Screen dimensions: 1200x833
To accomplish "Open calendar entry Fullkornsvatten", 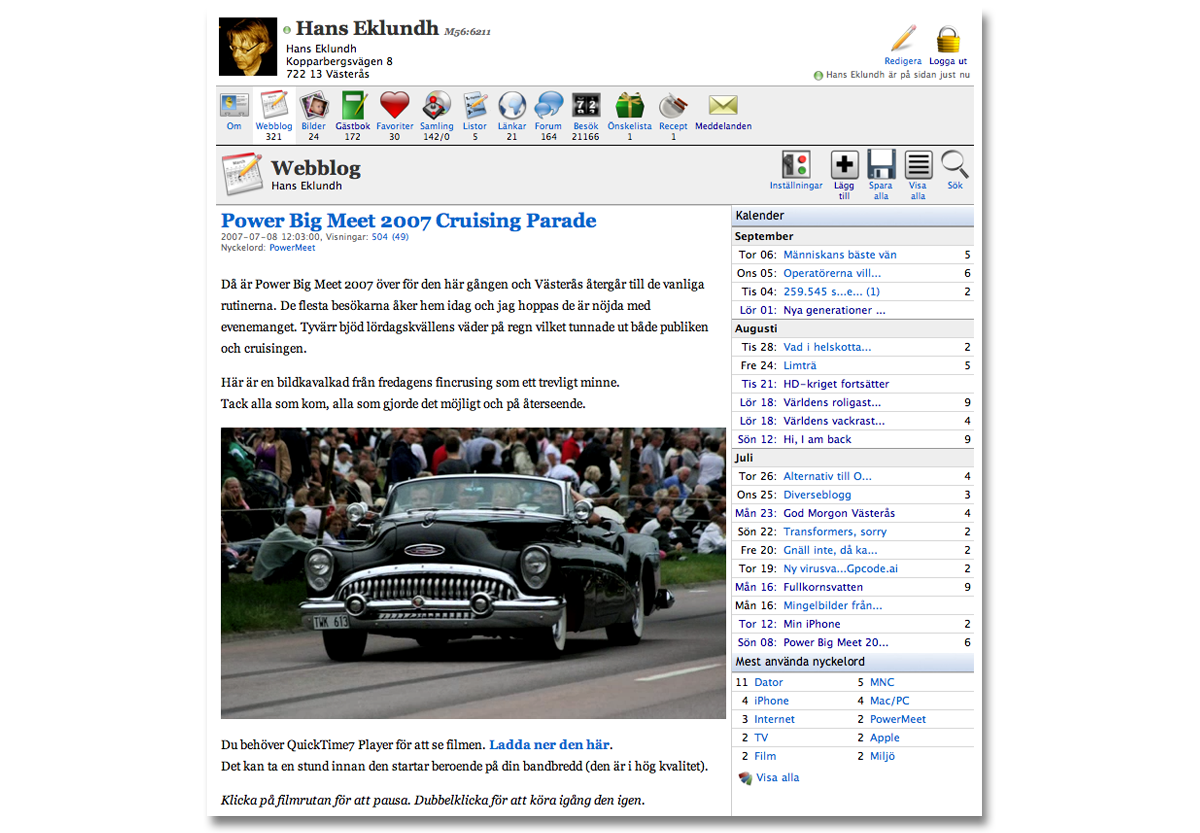I will pyautogui.click(x=823, y=587).
